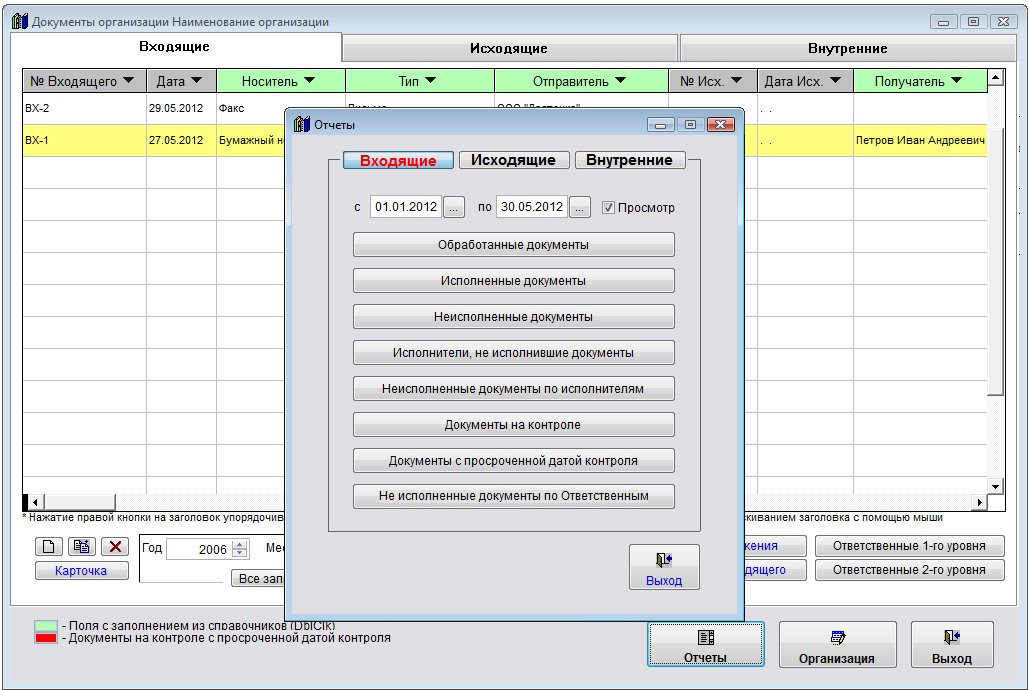Open Не исполненные документы по Ответственным report

tap(514, 496)
